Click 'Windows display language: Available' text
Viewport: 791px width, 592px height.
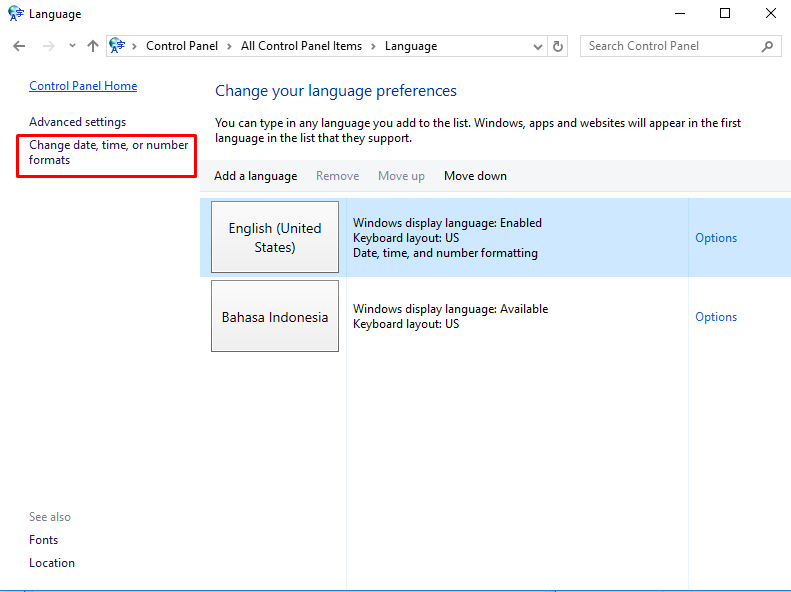click(450, 309)
